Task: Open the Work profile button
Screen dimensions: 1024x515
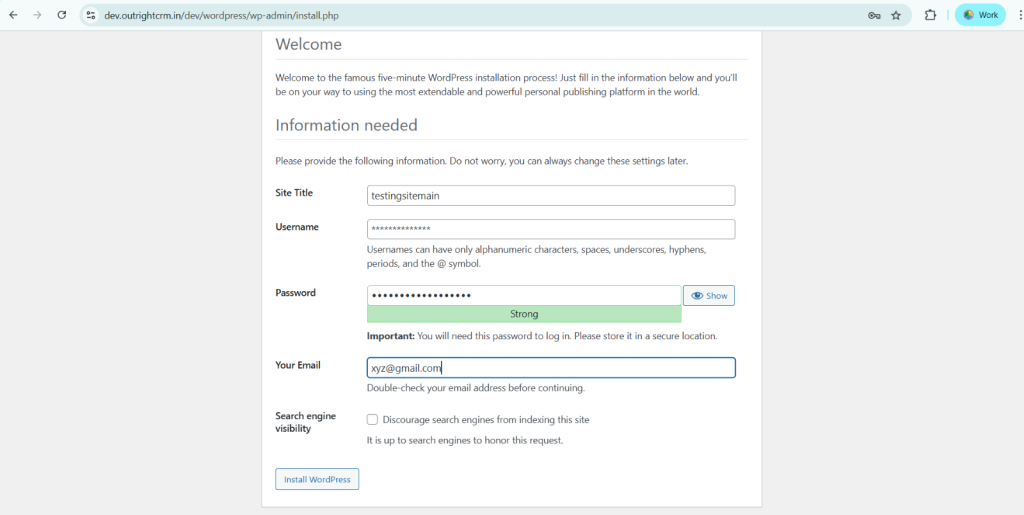Action: click(x=980, y=15)
